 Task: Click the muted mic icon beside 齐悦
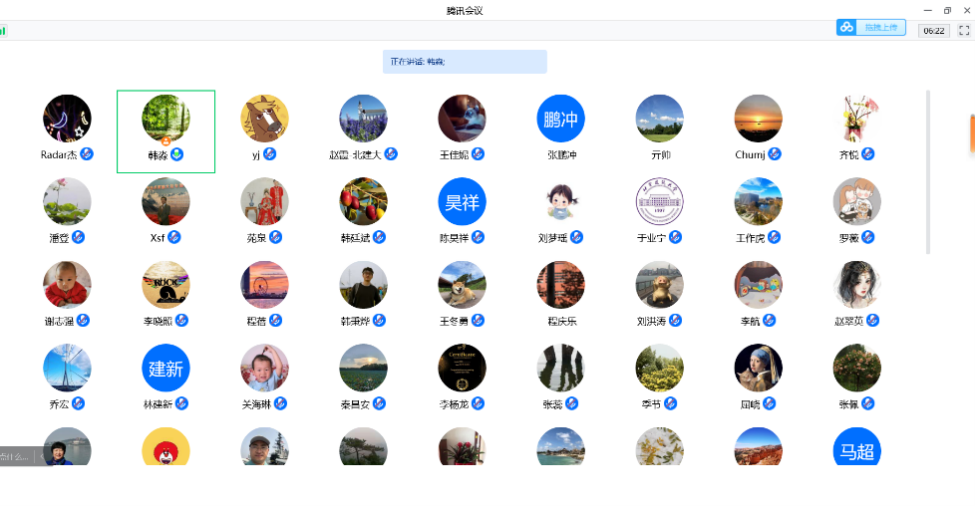pyautogui.click(x=868, y=154)
